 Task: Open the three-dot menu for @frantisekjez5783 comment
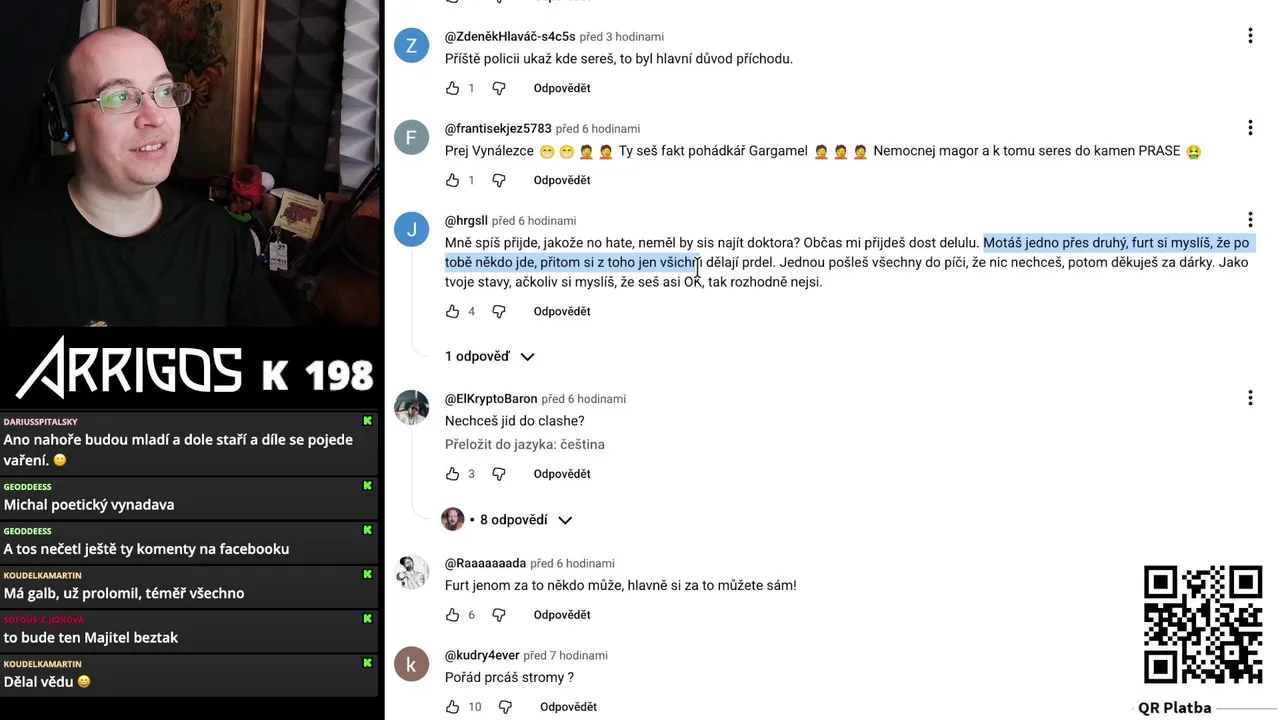[1250, 128]
